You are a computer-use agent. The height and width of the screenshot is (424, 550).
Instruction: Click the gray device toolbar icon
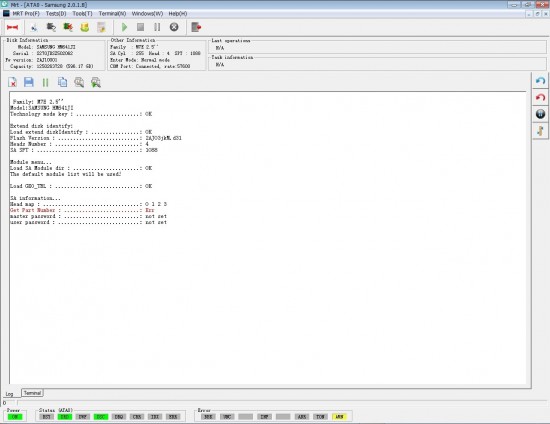51,27
